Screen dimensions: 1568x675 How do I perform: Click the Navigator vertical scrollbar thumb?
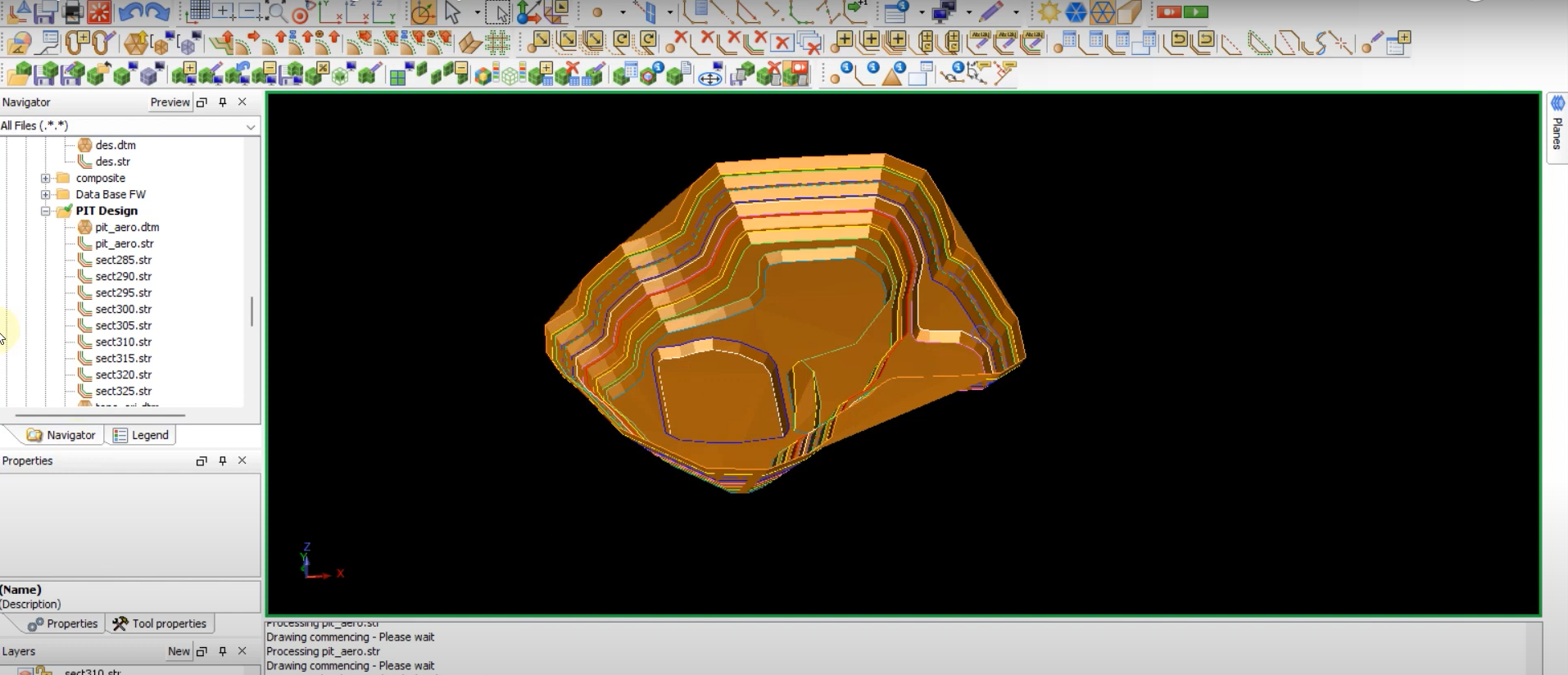252,311
